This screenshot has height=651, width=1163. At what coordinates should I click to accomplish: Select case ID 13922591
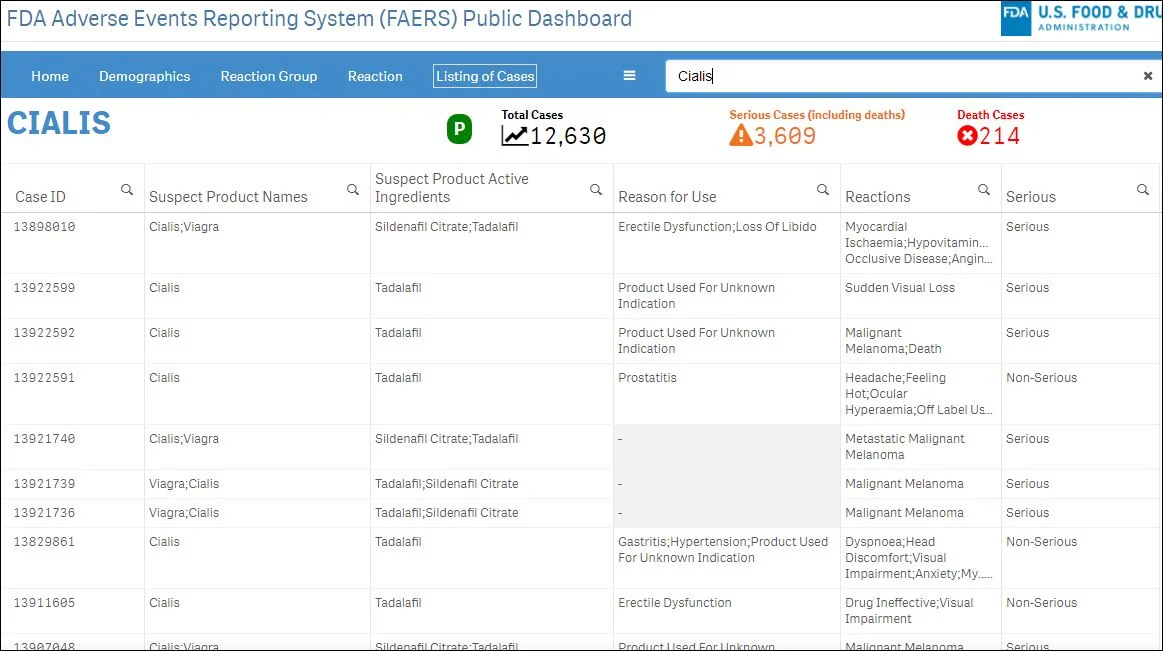(45, 378)
